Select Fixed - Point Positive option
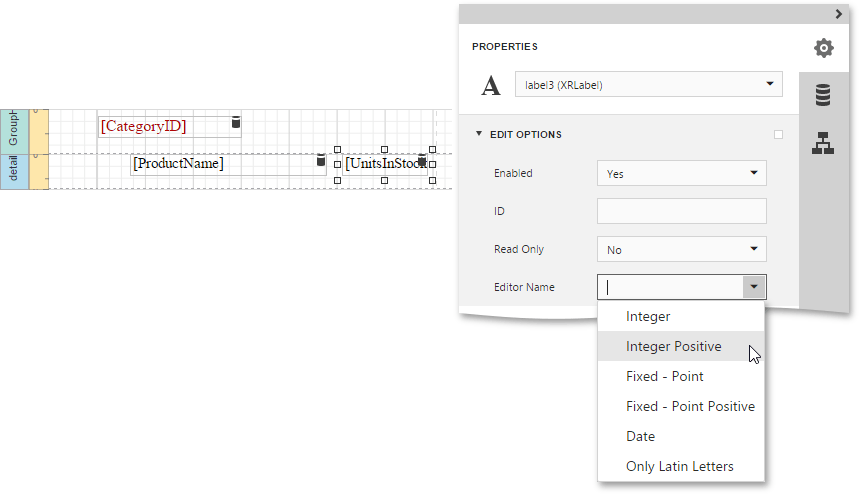 [681, 406]
